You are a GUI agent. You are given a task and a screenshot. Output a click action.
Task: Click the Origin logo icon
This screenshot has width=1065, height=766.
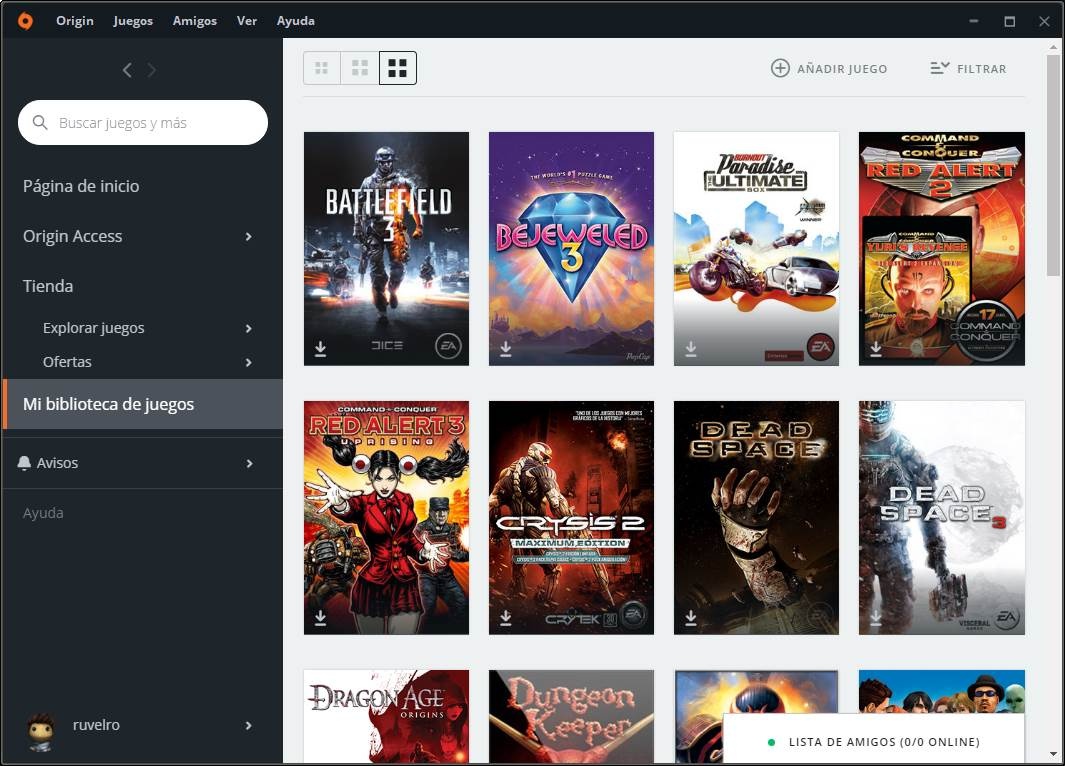pyautogui.click(x=25, y=21)
